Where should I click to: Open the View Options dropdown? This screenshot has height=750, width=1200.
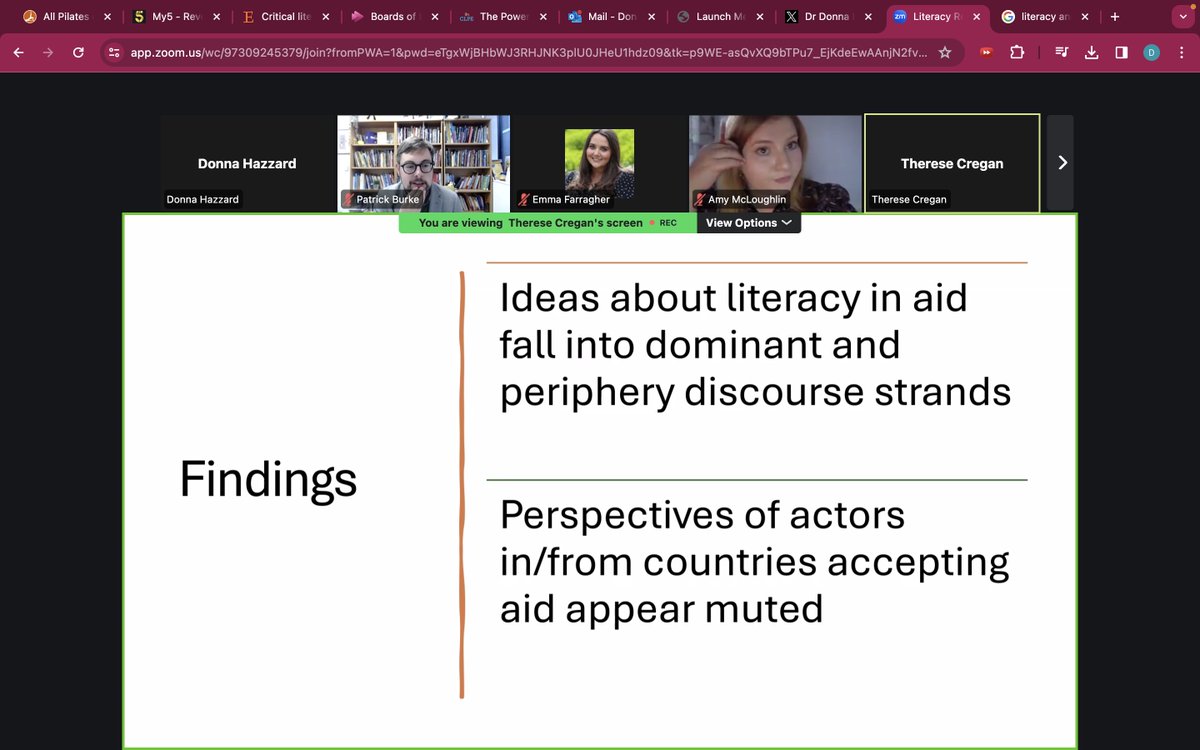(749, 223)
